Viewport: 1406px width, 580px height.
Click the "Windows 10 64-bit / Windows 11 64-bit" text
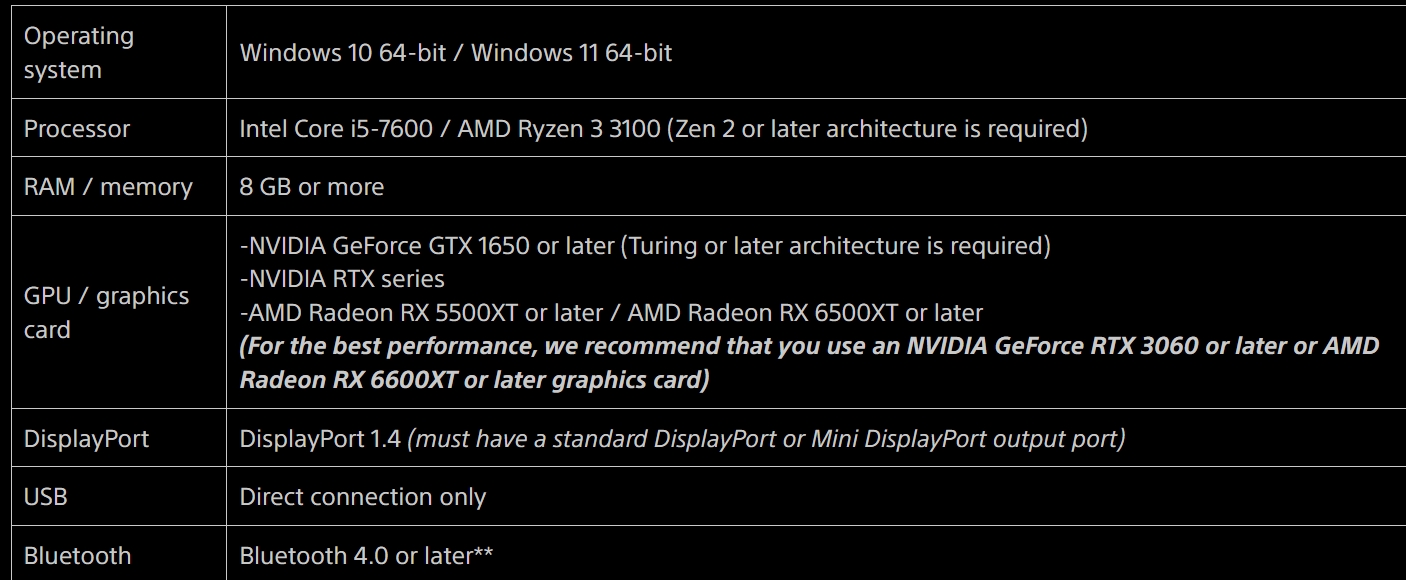[x=455, y=53]
